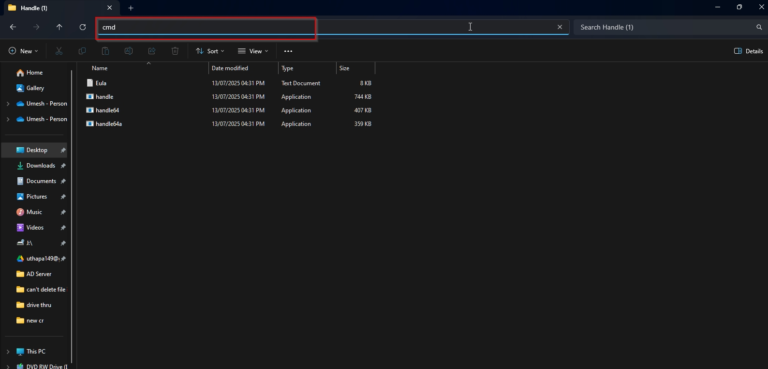This screenshot has width=768, height=369.
Task: Open Downloads in quick access
Action: 40,166
